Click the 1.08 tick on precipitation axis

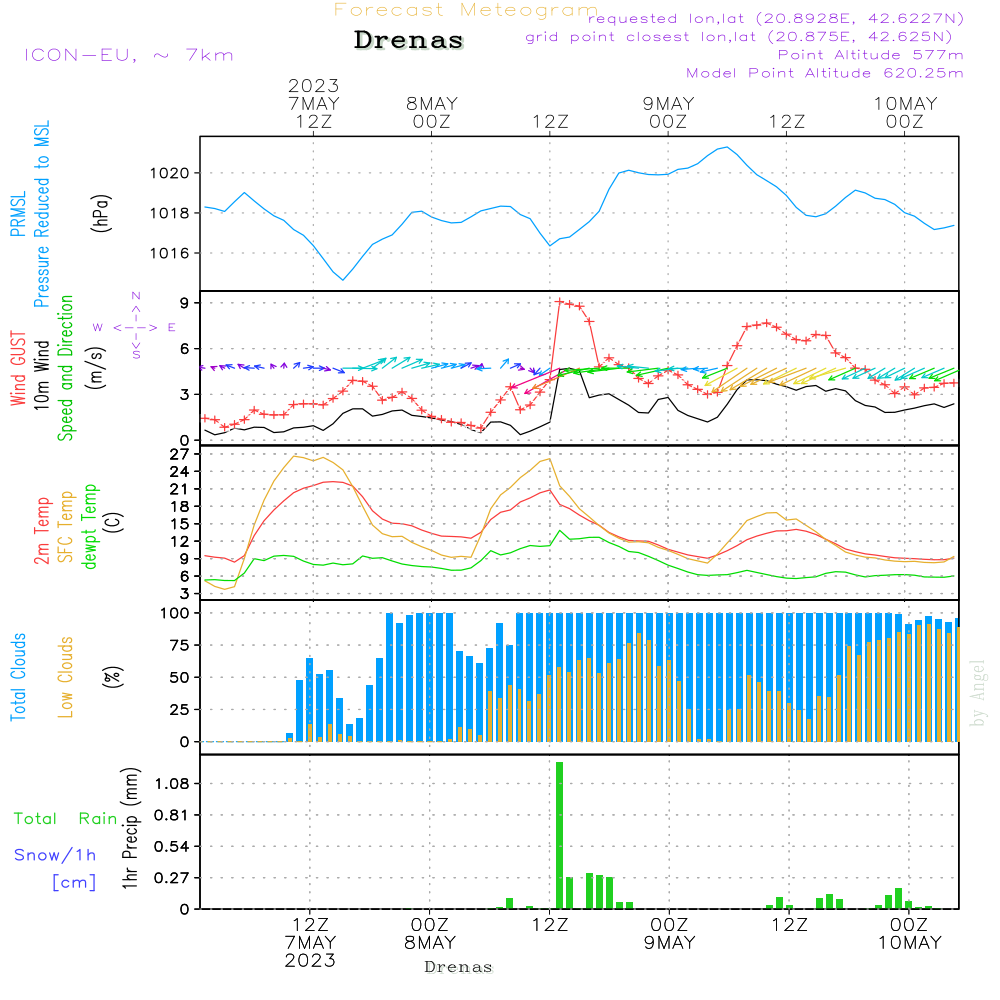pos(172,783)
